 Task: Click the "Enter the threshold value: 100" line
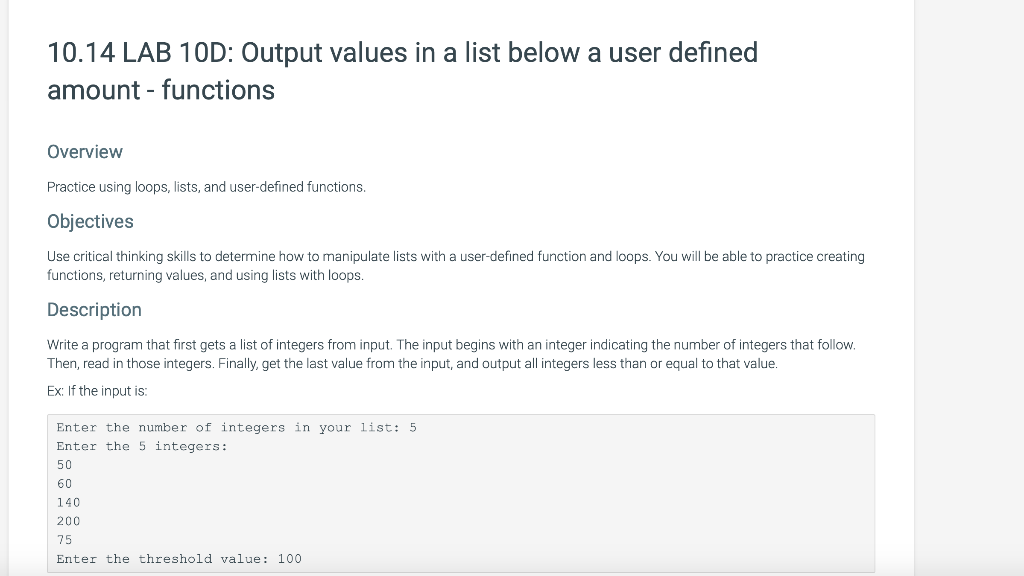pos(179,559)
